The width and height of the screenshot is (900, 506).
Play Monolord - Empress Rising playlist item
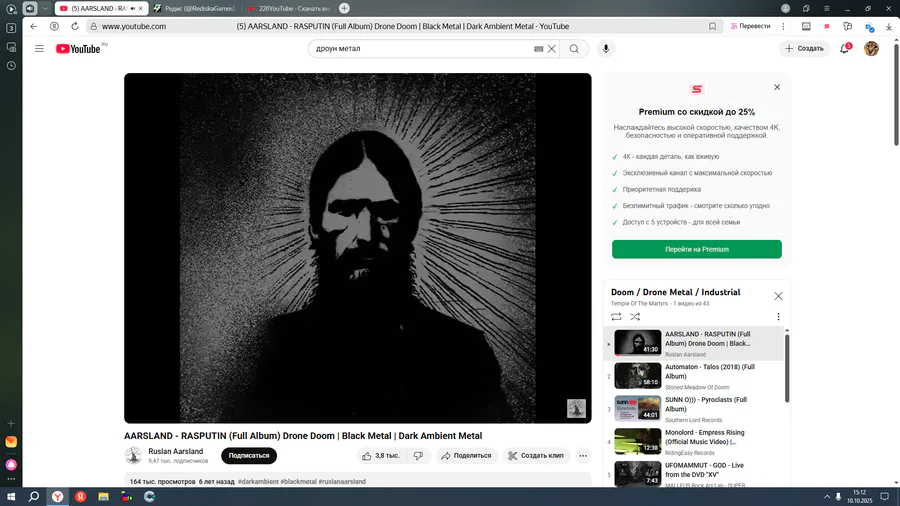coord(693,442)
